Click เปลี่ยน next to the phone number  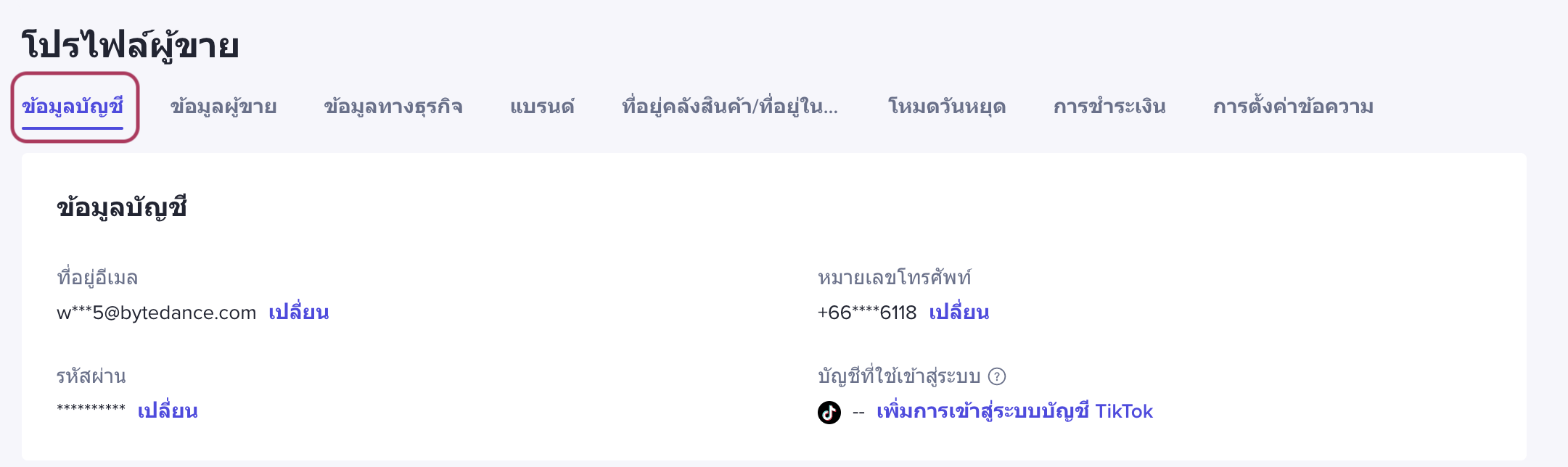coord(959,313)
